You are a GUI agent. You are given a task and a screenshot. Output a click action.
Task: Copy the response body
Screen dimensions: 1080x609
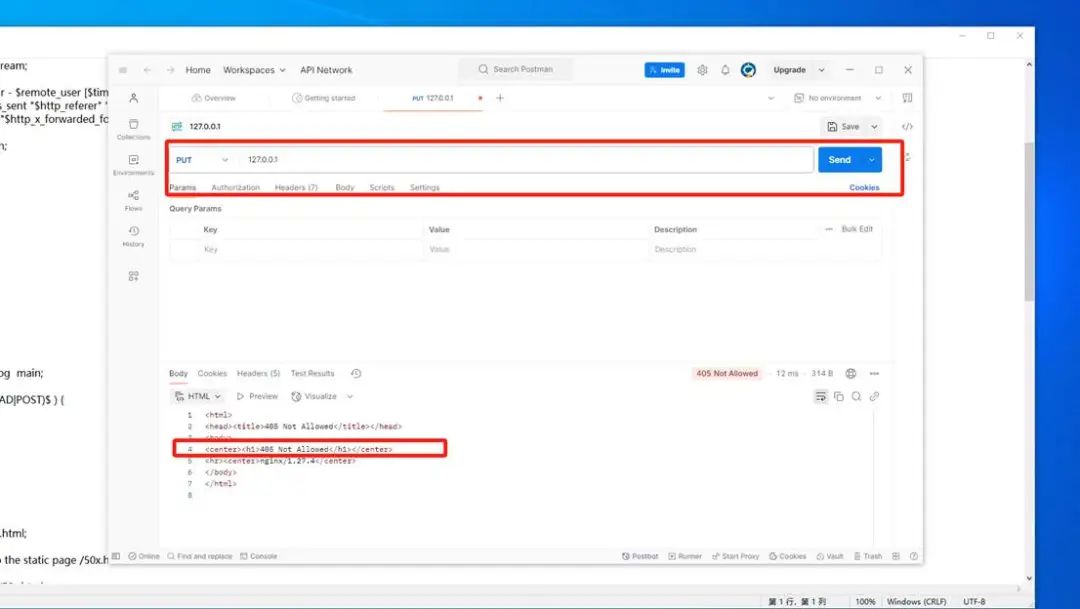[x=838, y=396]
